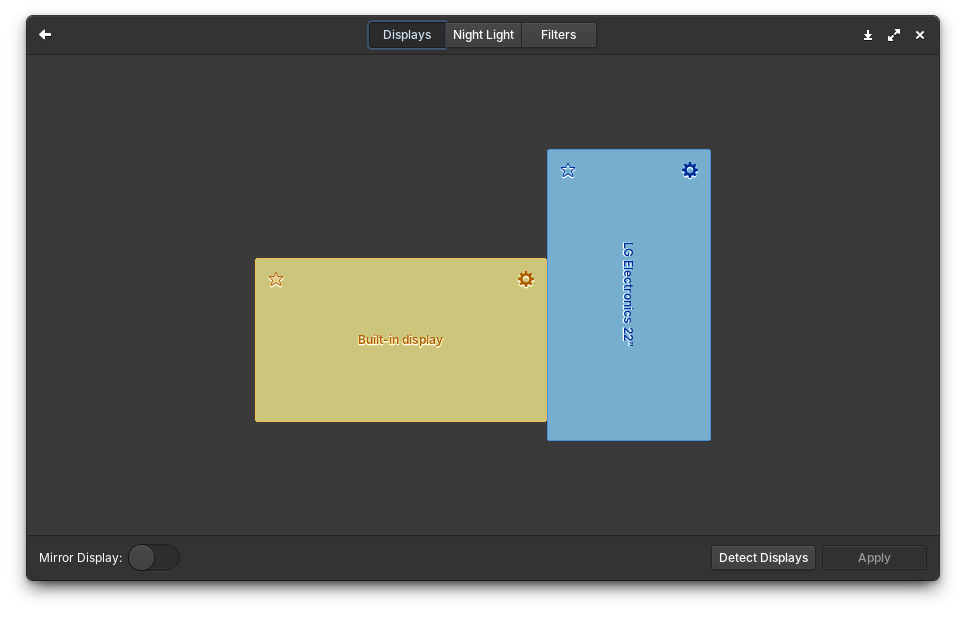The width and height of the screenshot is (966, 620).
Task: Click the fullscreen expand arrows icon
Action: click(894, 34)
